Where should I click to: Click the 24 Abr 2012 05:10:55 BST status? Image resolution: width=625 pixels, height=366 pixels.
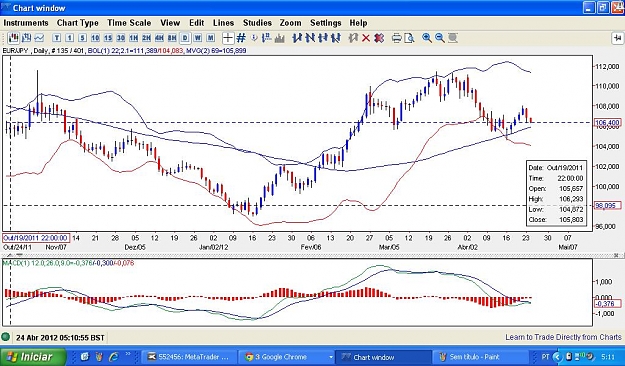pyautogui.click(x=60, y=338)
